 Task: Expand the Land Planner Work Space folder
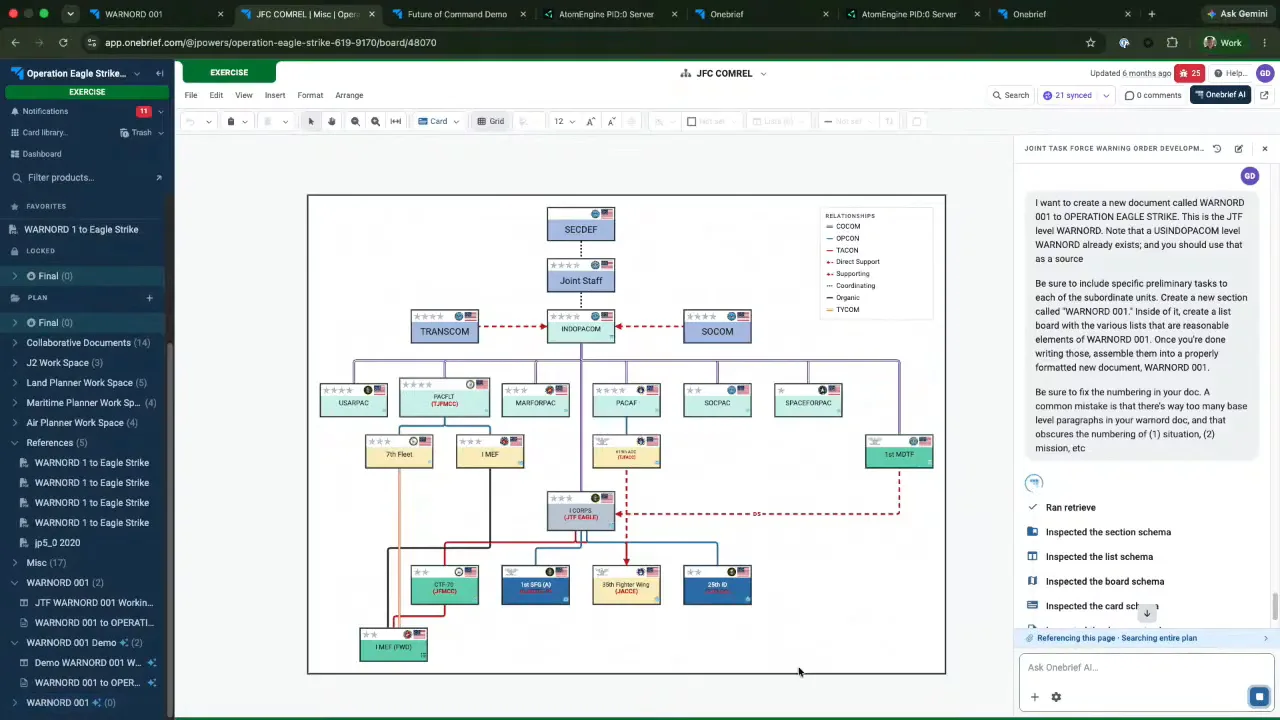point(15,382)
